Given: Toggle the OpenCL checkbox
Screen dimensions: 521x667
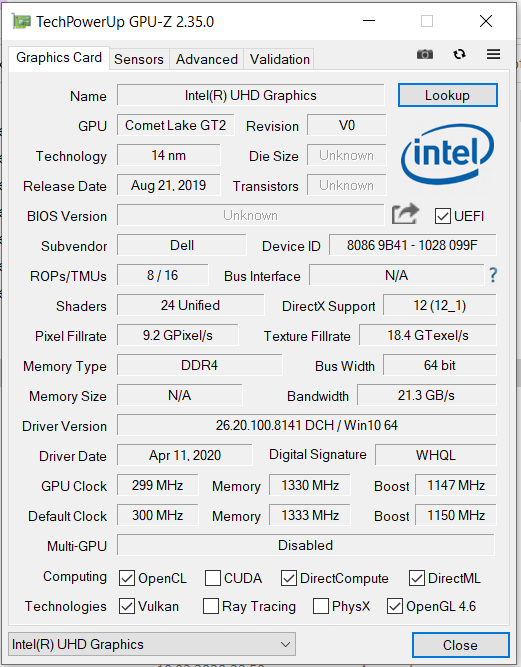Looking at the screenshot, I should [127, 578].
